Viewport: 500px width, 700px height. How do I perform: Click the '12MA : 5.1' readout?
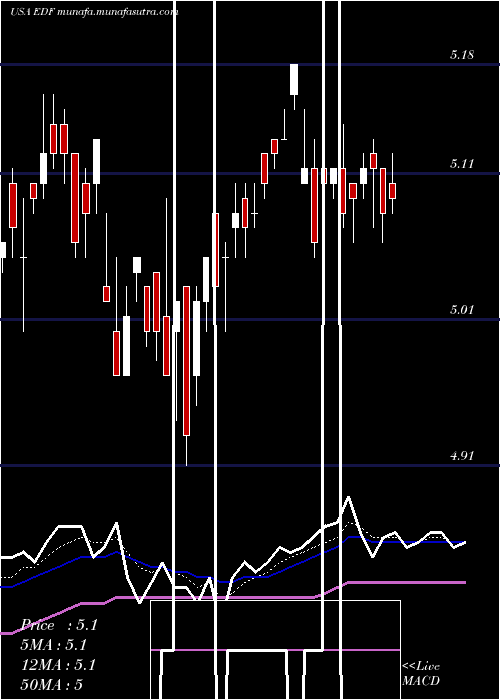[x=58, y=665]
